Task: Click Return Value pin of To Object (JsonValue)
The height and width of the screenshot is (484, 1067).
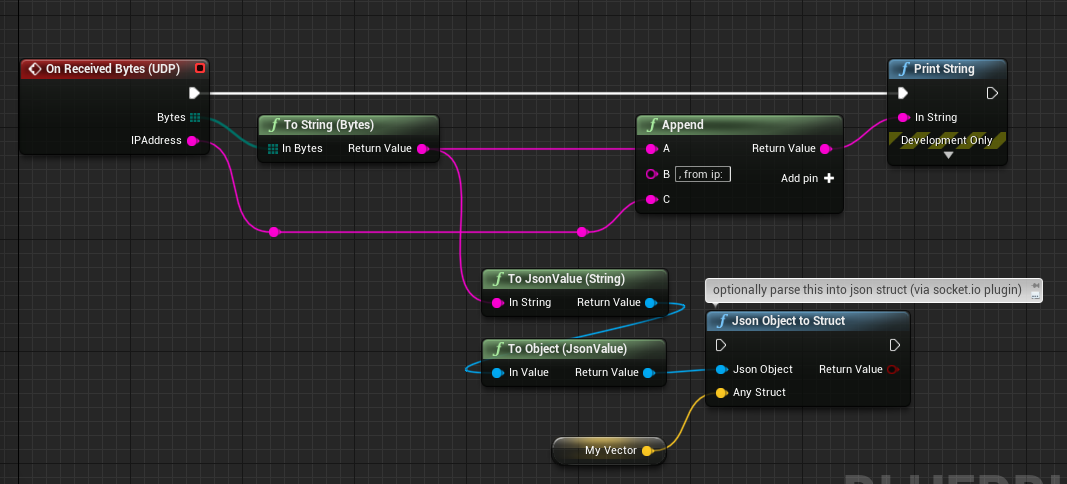Action: [649, 373]
